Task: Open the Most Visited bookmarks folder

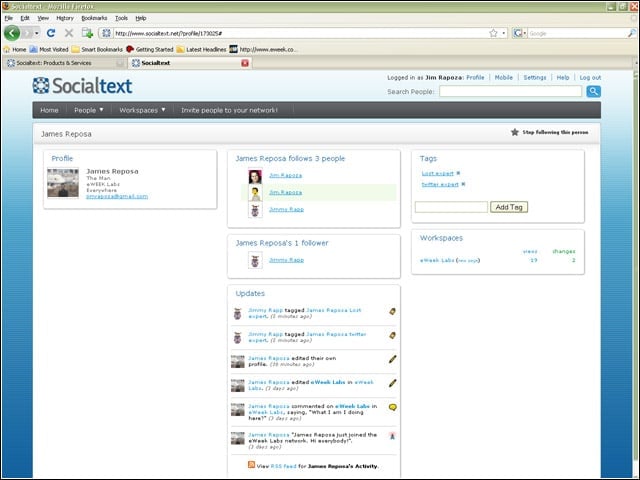Action: [x=49, y=49]
